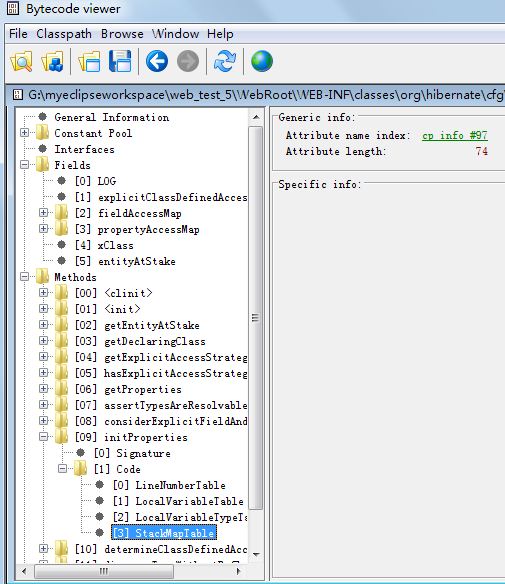This screenshot has width=505, height=584.
Task: Click the Methods folder icon
Action: click(x=42, y=277)
